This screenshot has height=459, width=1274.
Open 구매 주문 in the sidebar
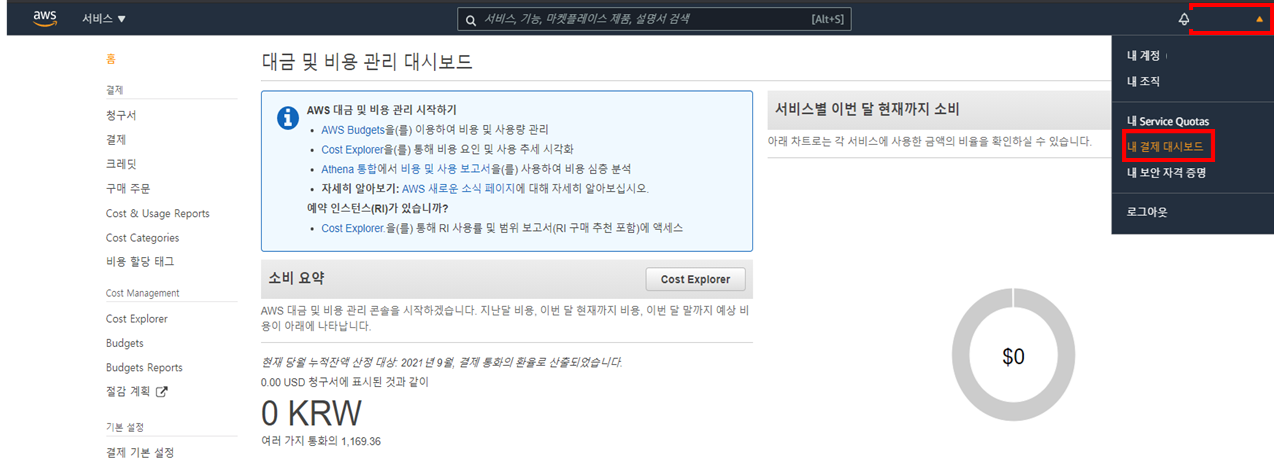pos(128,188)
